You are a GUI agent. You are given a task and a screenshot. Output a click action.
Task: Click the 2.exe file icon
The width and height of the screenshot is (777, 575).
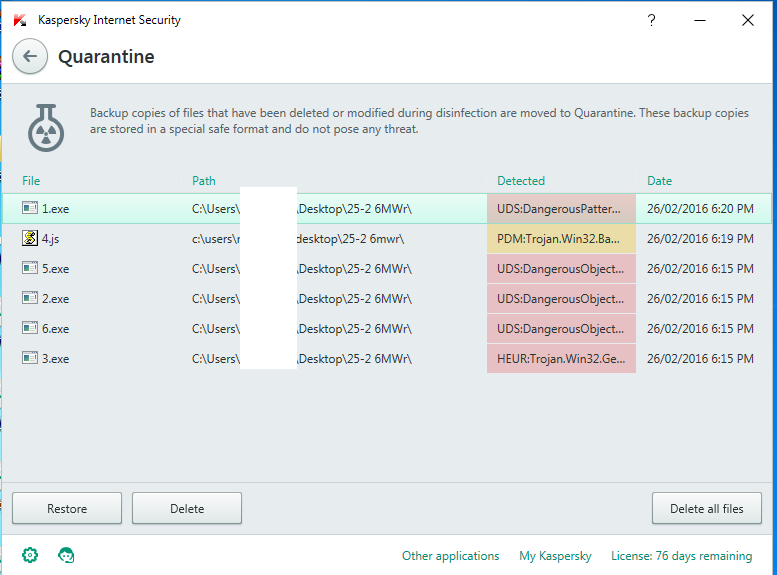coord(30,298)
